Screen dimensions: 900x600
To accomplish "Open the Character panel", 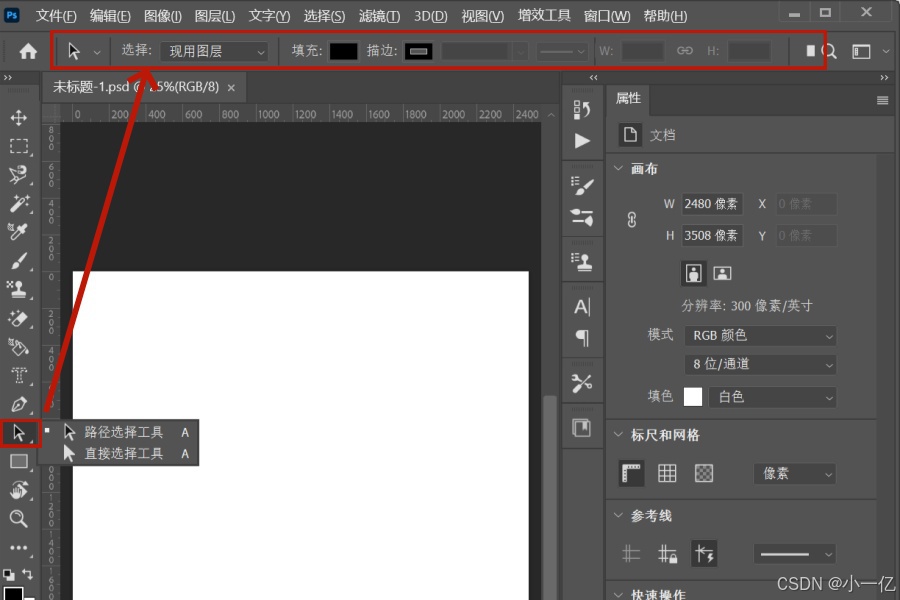I will click(582, 307).
